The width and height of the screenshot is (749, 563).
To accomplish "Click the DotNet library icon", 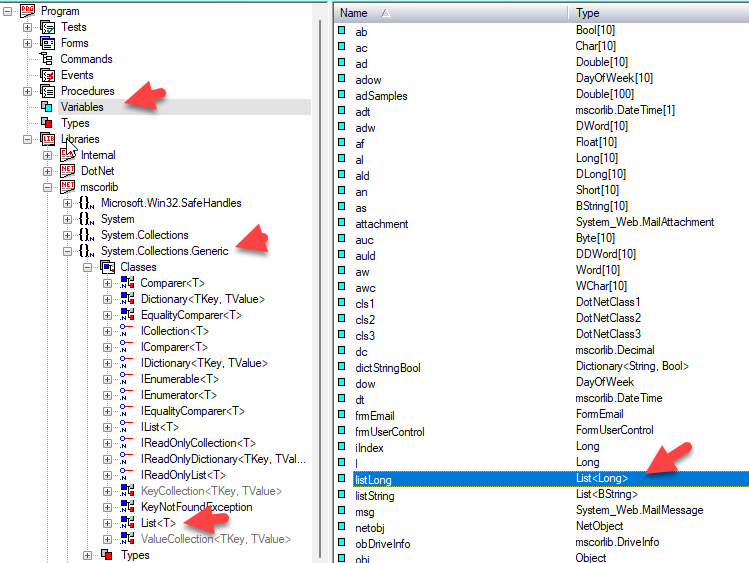I will 68,171.
